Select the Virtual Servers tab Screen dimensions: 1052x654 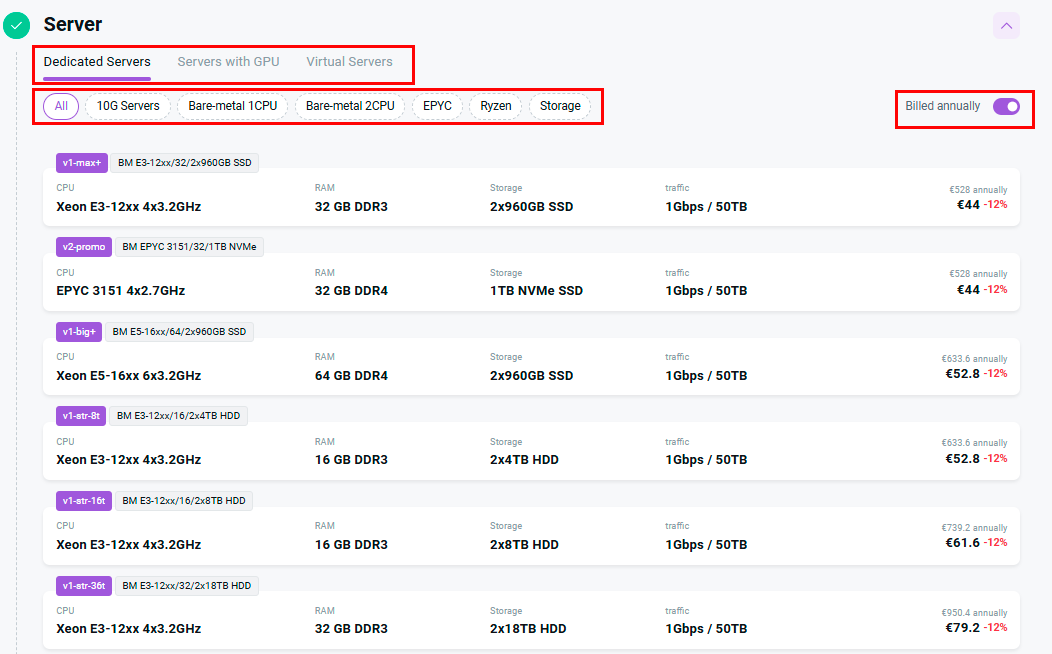tap(349, 62)
